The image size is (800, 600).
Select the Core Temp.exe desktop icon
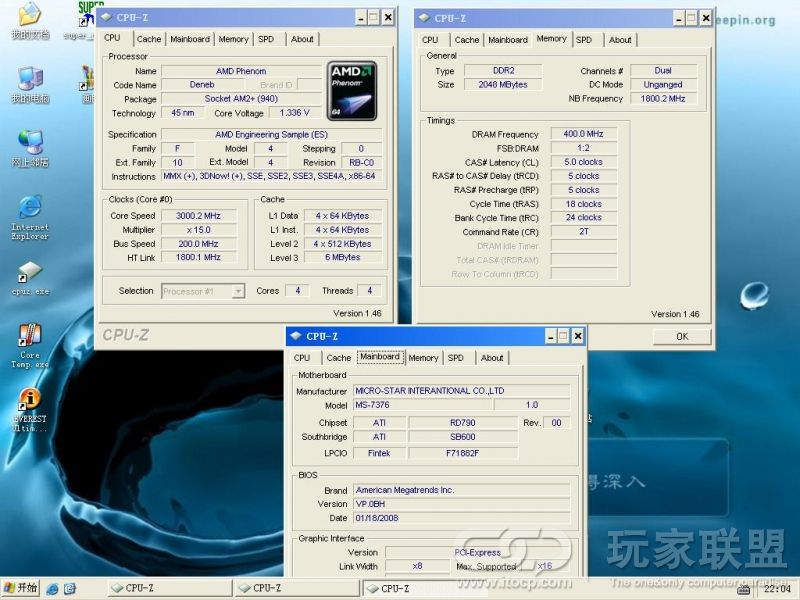click(x=30, y=346)
